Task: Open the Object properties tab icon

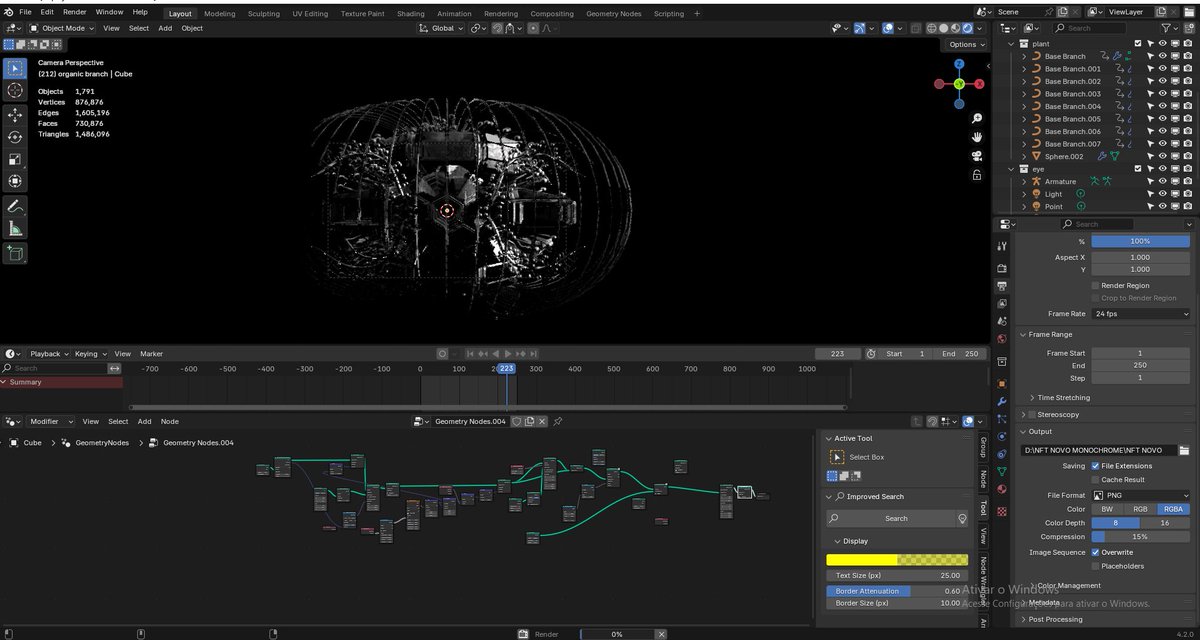Action: (1002, 382)
